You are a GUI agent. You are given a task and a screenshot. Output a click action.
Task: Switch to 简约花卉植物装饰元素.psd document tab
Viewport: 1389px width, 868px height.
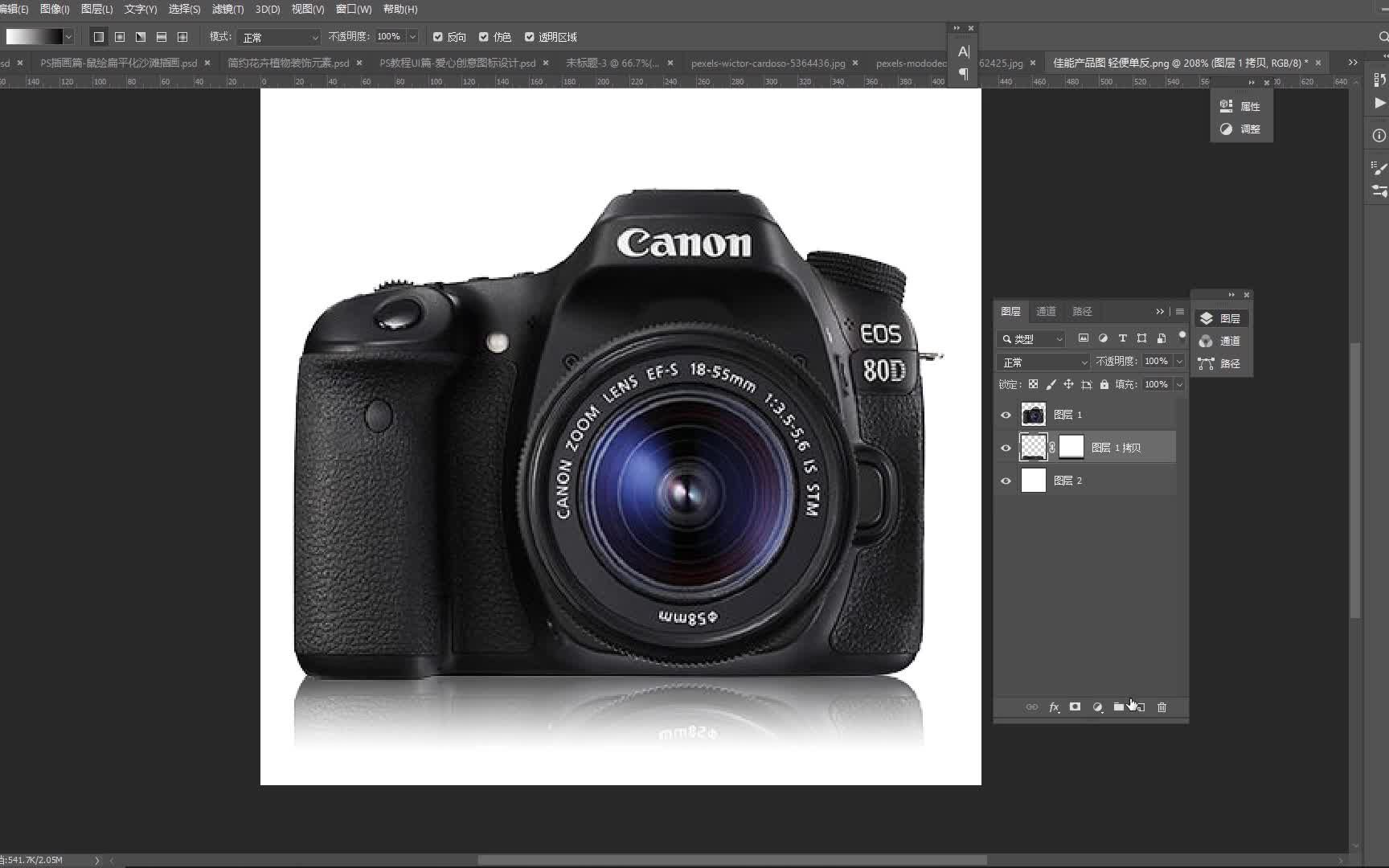289,63
